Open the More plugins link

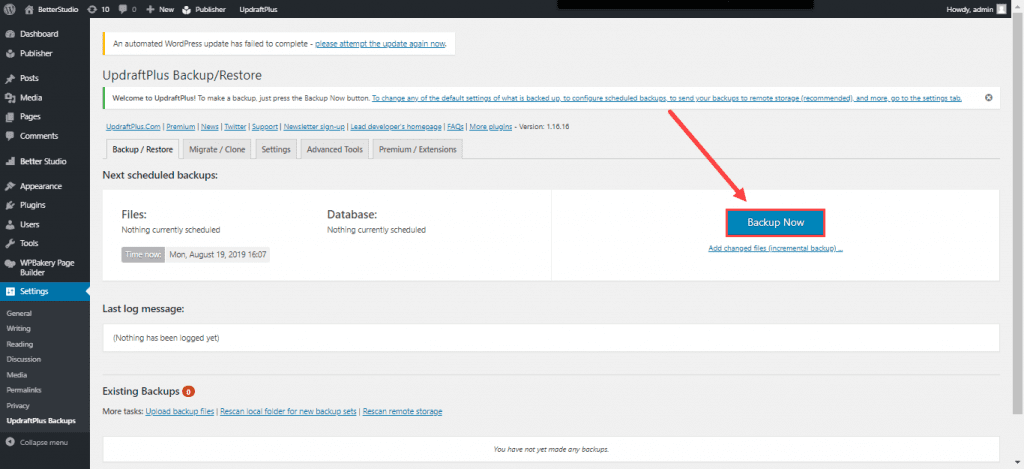click(x=490, y=127)
